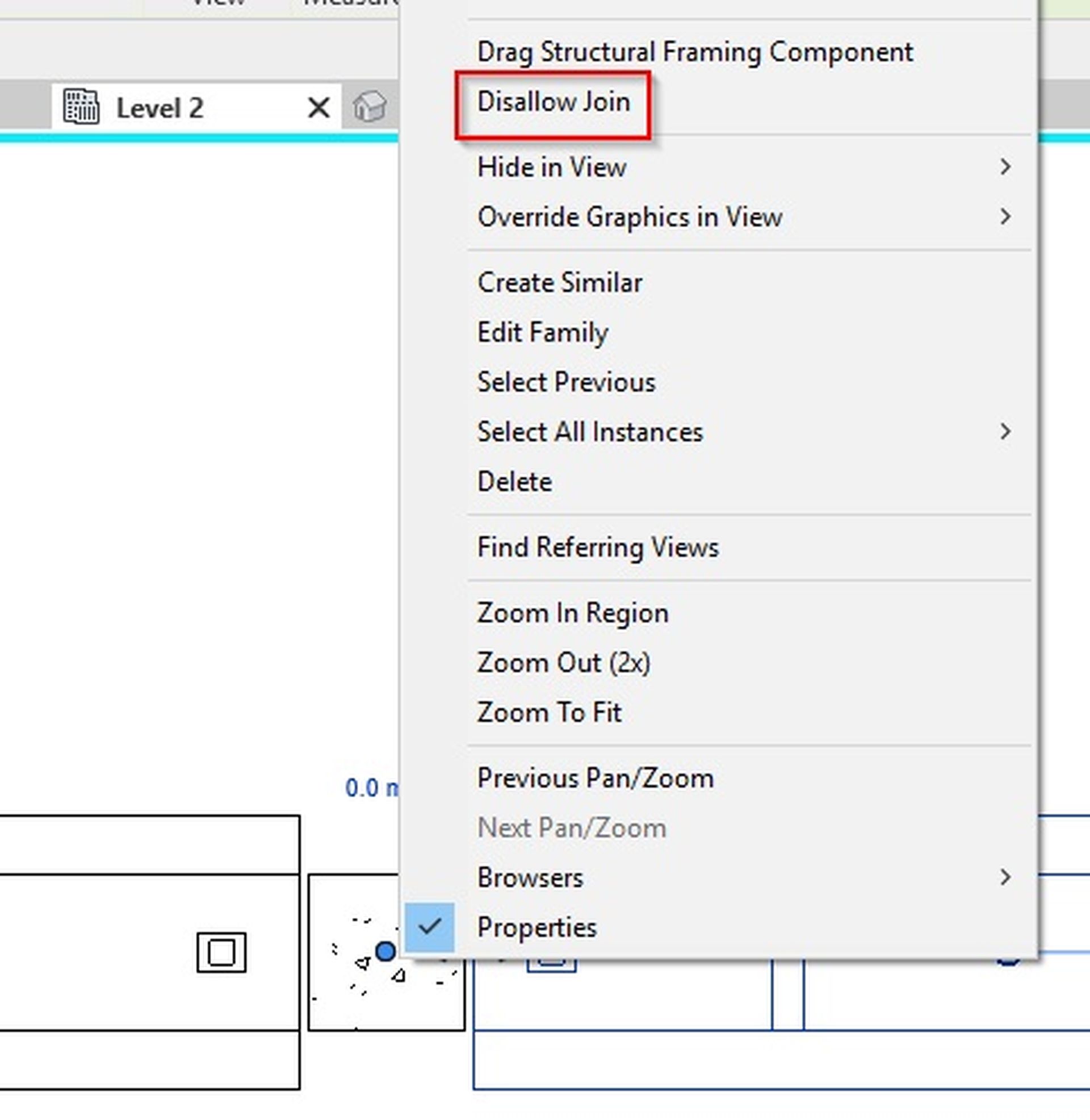This screenshot has height=1120, width=1090.
Task: Open Edit Family
Action: point(542,333)
